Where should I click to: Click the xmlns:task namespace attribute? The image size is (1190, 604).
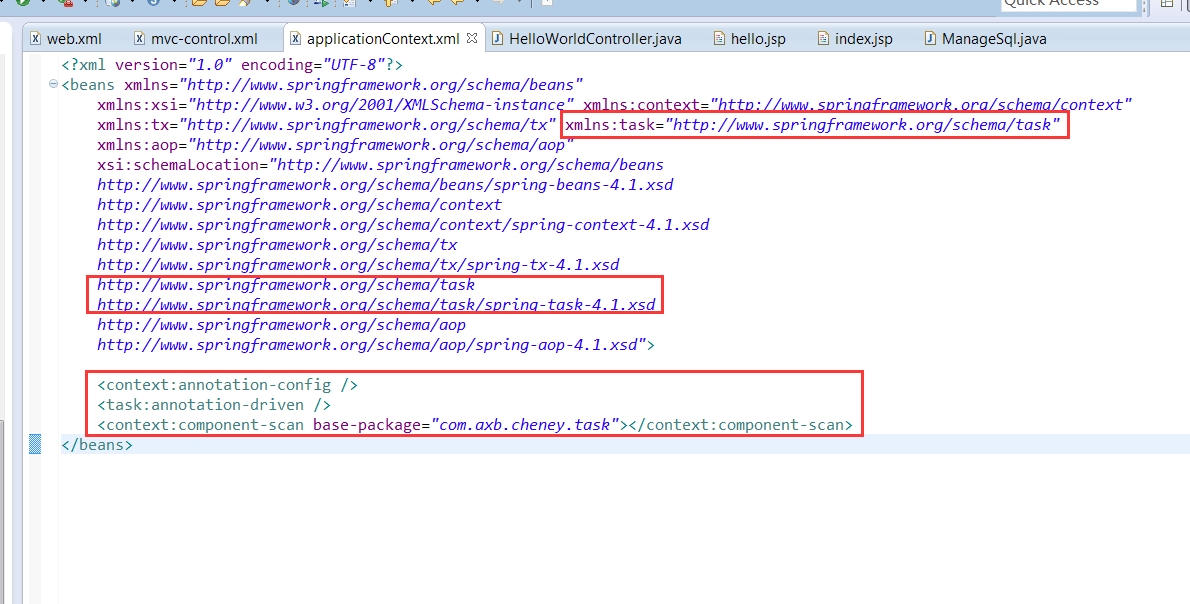[812, 124]
